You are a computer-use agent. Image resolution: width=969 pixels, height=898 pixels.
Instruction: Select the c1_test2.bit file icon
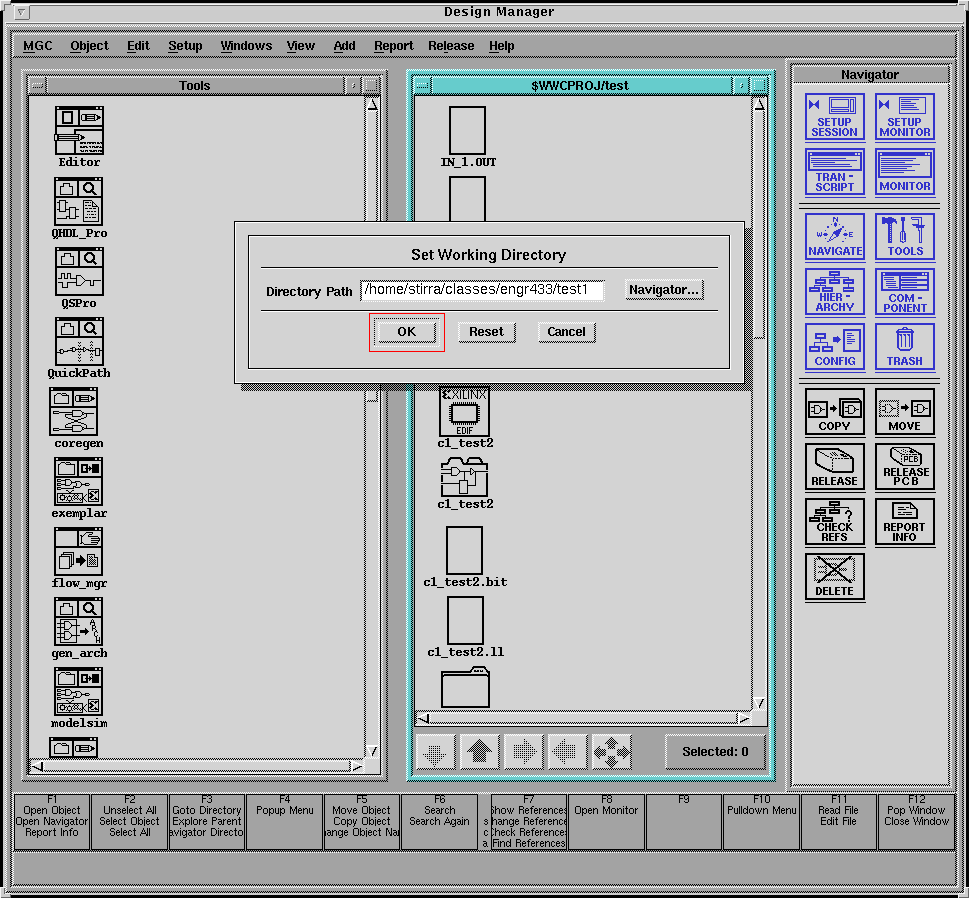(x=464, y=551)
